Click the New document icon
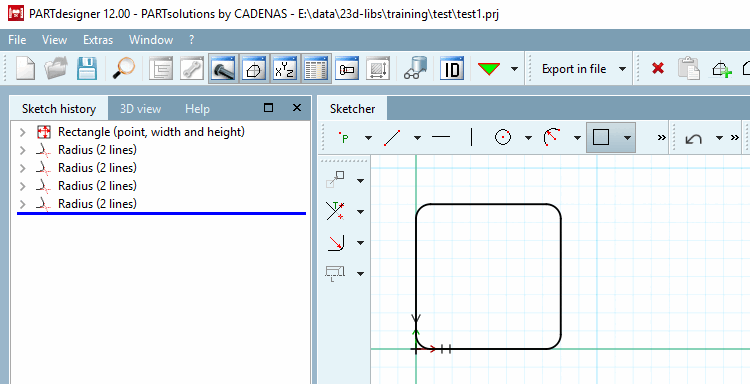 point(25,68)
